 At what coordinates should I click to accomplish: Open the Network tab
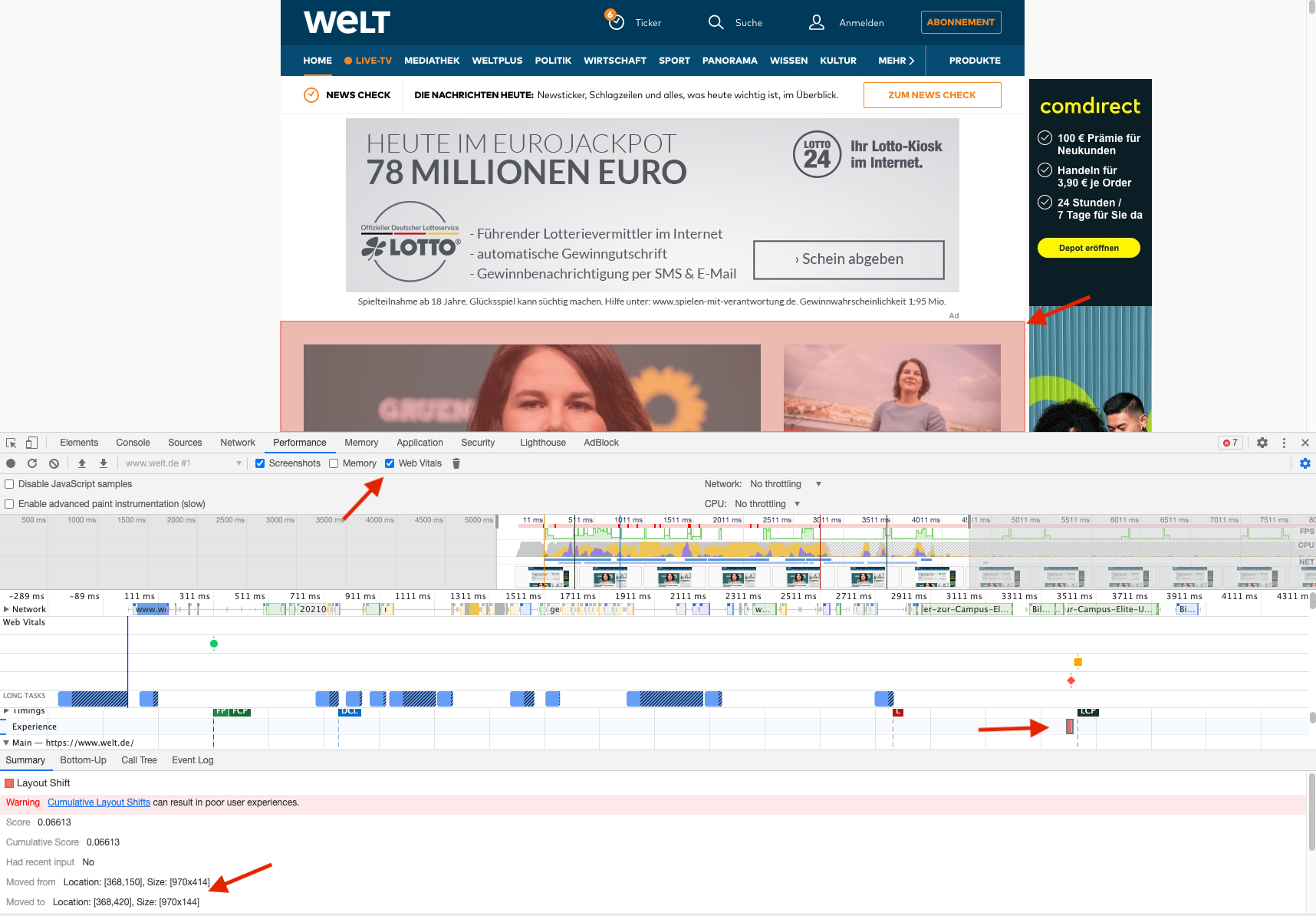click(238, 443)
